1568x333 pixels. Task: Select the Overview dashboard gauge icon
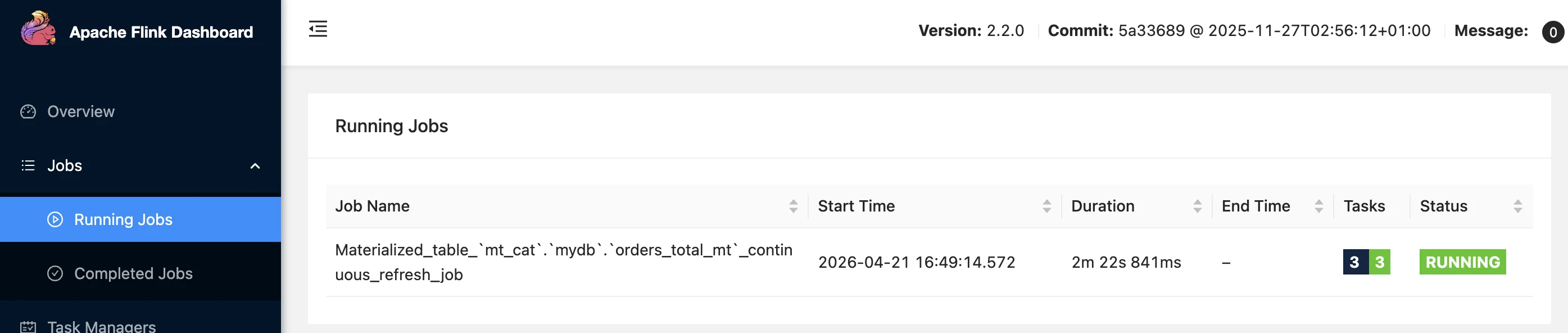[x=28, y=111]
